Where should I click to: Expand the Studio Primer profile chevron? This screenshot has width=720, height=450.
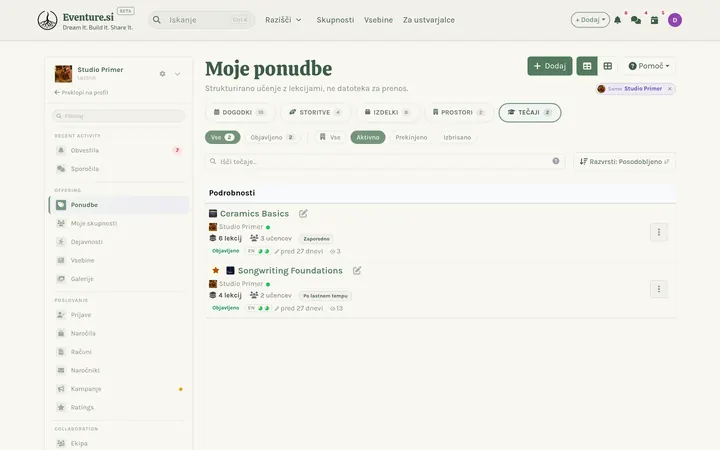[x=177, y=74]
